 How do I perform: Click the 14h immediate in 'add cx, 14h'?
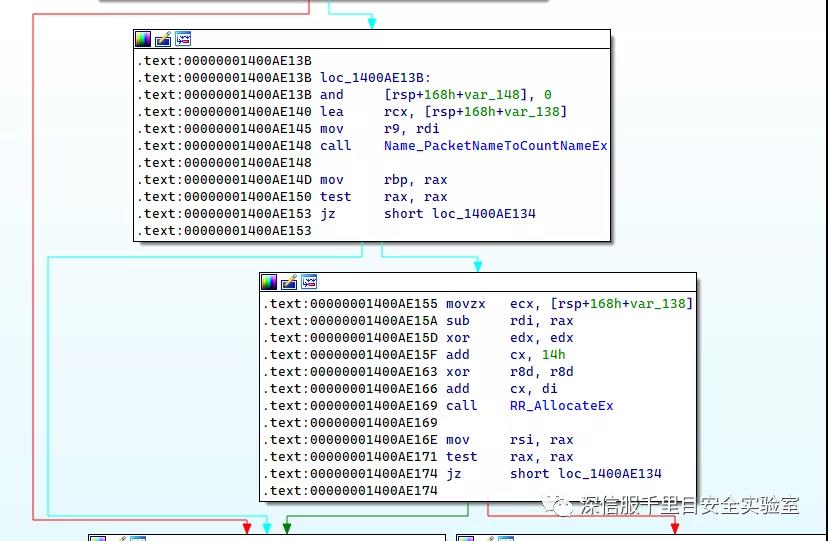point(554,355)
